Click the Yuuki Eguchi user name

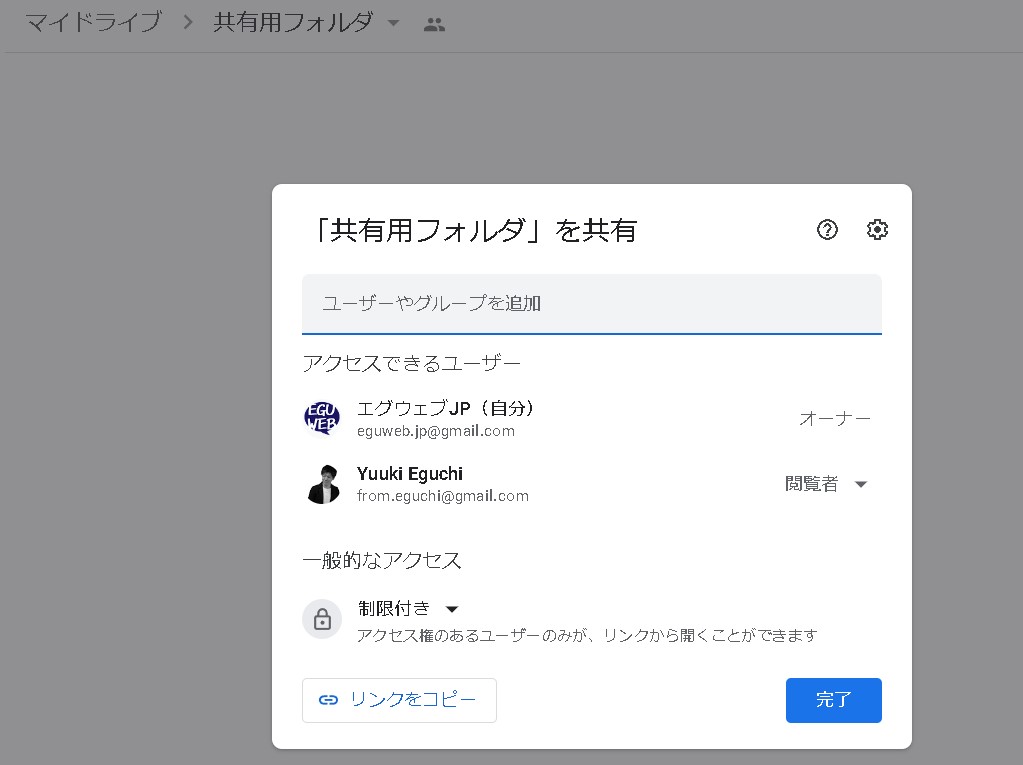[x=410, y=474]
